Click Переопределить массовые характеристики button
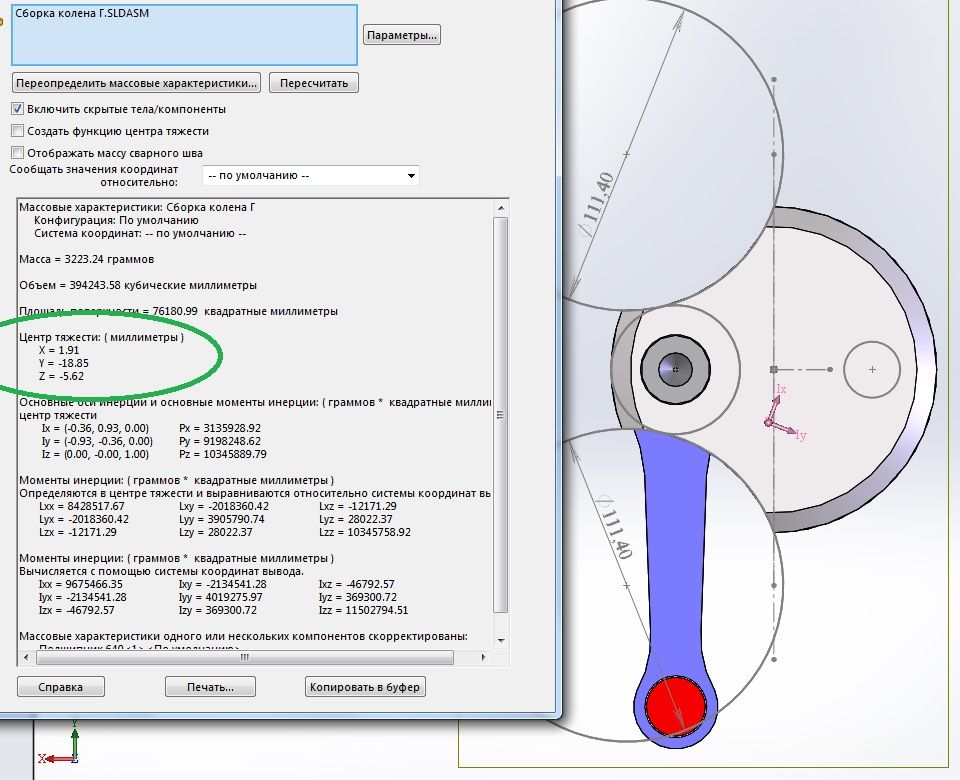Screen dimensions: 960x780 point(137,83)
